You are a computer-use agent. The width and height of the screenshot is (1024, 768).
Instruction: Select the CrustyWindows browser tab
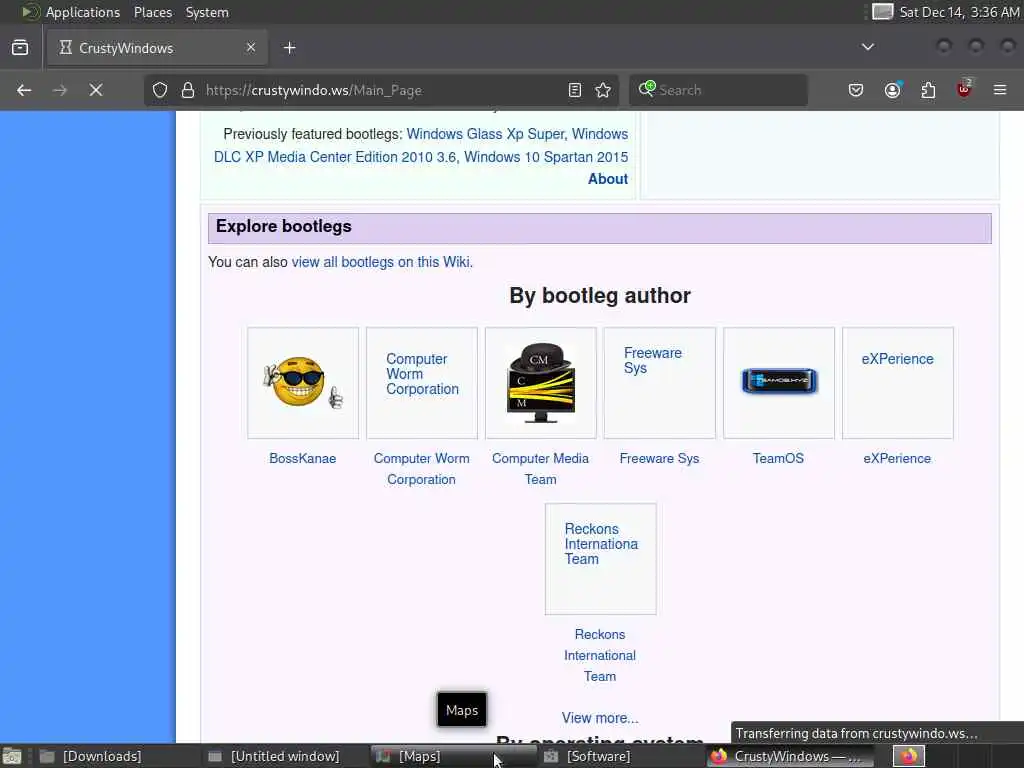pos(157,48)
